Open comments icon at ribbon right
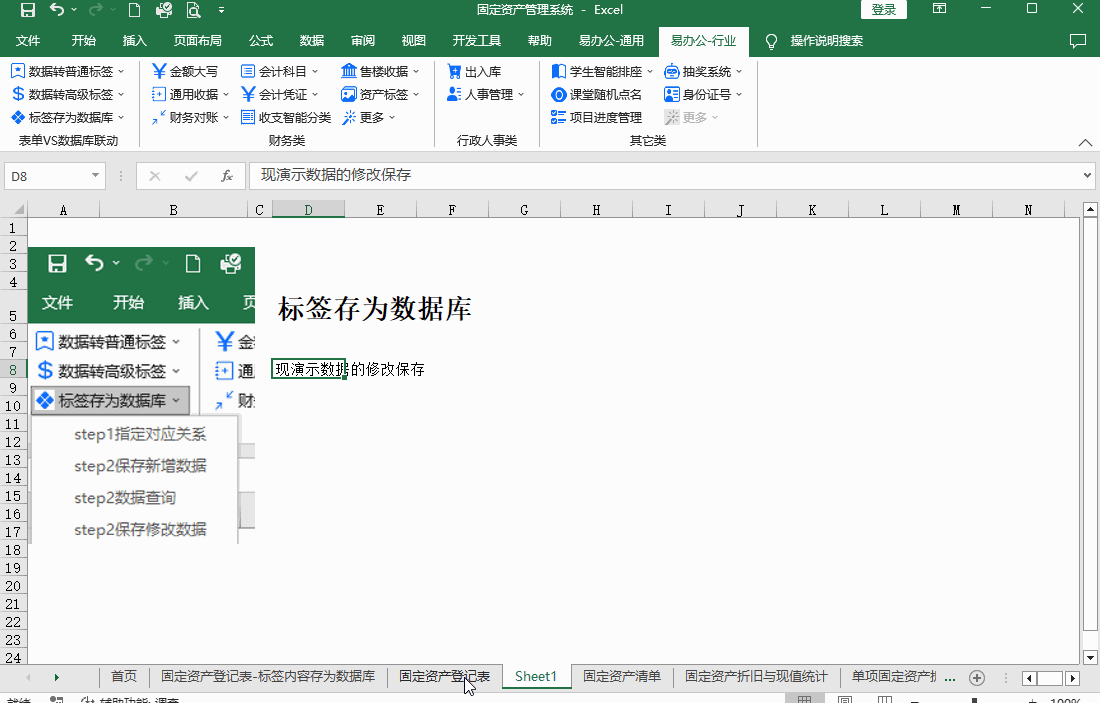1100x703 pixels. [x=1078, y=41]
